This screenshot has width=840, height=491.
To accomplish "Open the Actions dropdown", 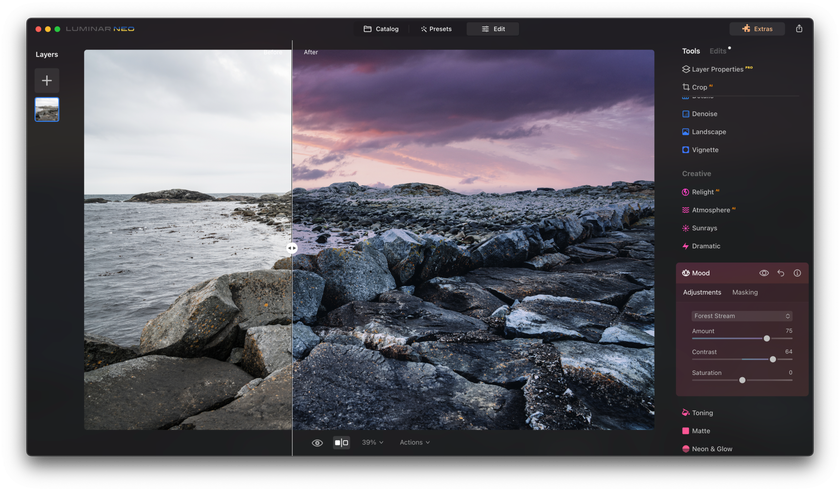I will (x=415, y=443).
